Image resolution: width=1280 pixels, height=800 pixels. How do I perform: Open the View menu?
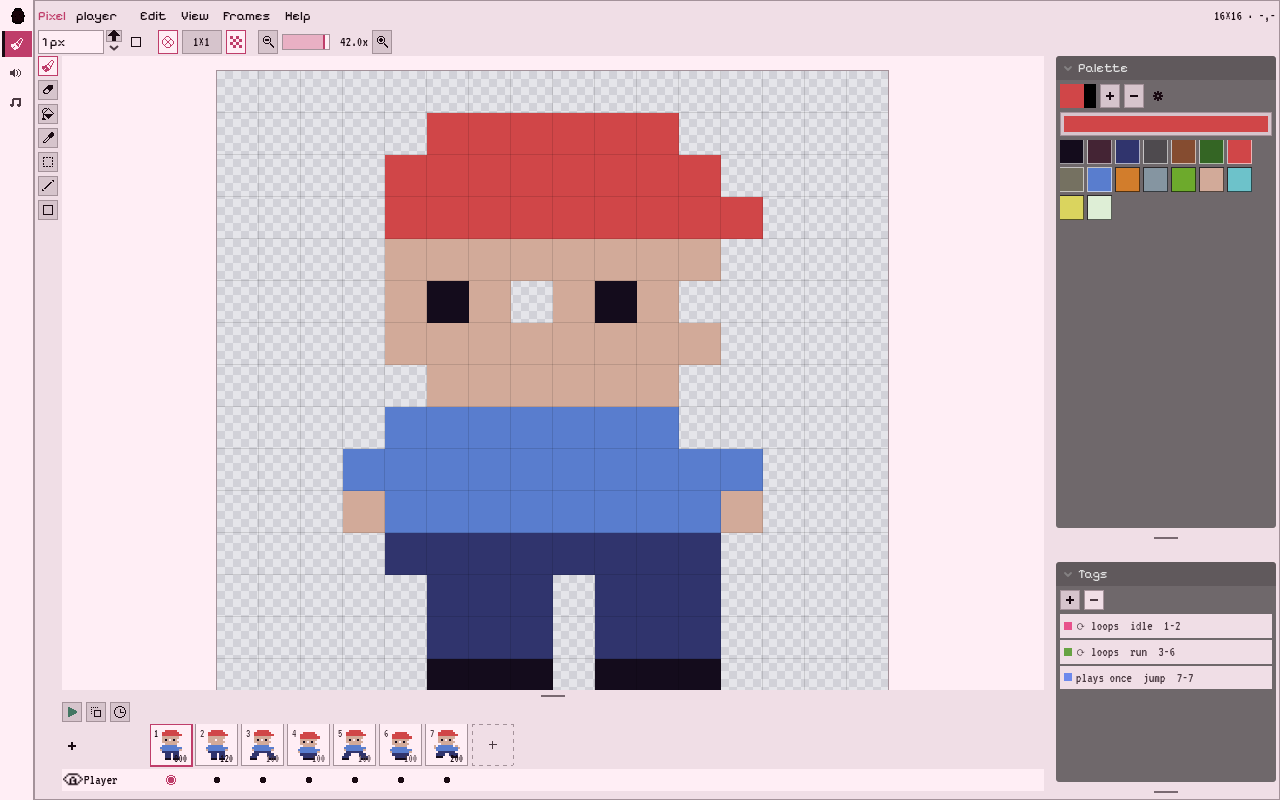(195, 16)
